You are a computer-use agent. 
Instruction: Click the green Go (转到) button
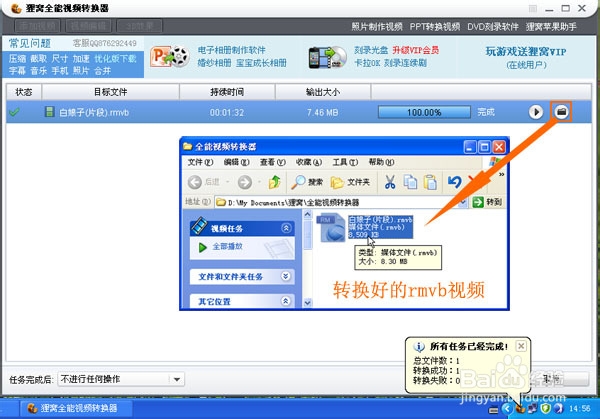click(487, 202)
